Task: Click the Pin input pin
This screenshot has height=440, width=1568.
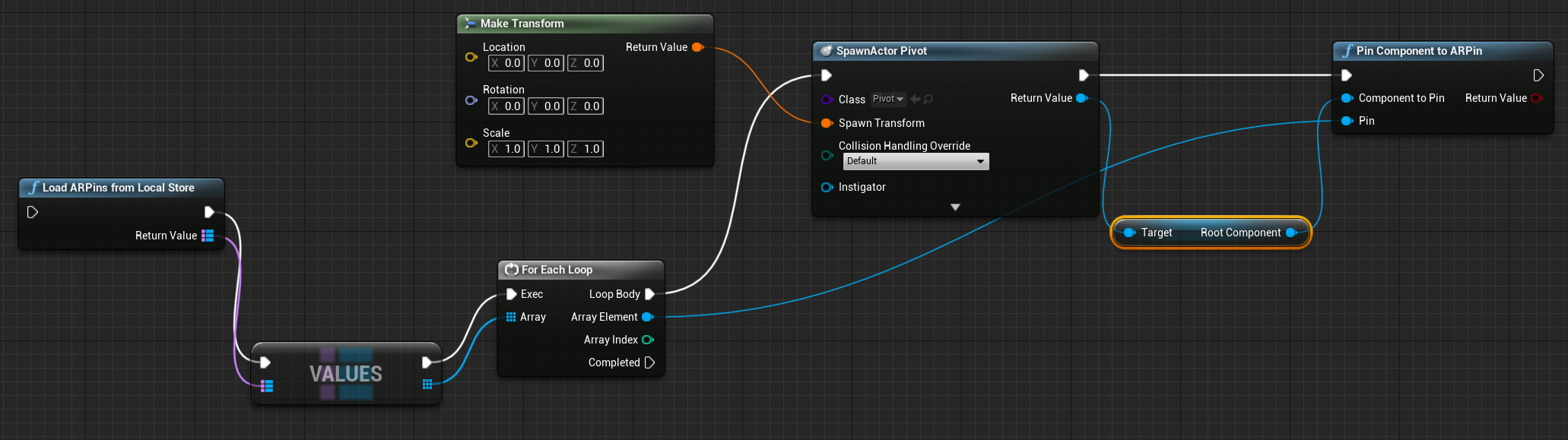Action: [1347, 121]
